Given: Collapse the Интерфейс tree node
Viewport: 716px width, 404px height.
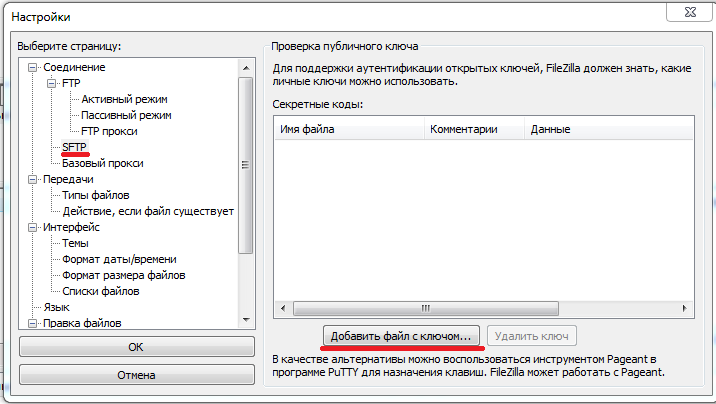Looking at the screenshot, I should [x=32, y=227].
